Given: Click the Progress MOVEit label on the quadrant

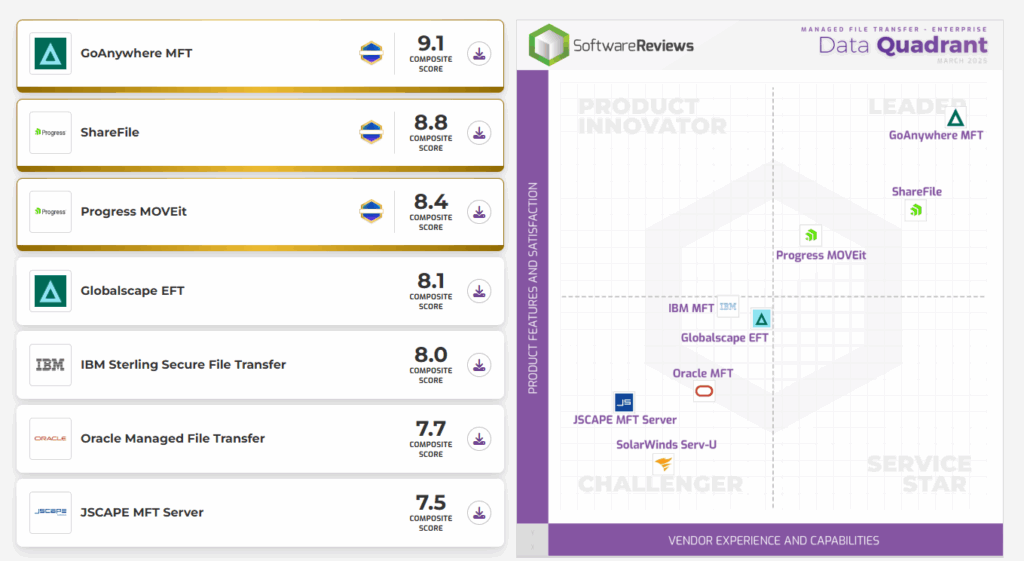Looking at the screenshot, I should (821, 255).
